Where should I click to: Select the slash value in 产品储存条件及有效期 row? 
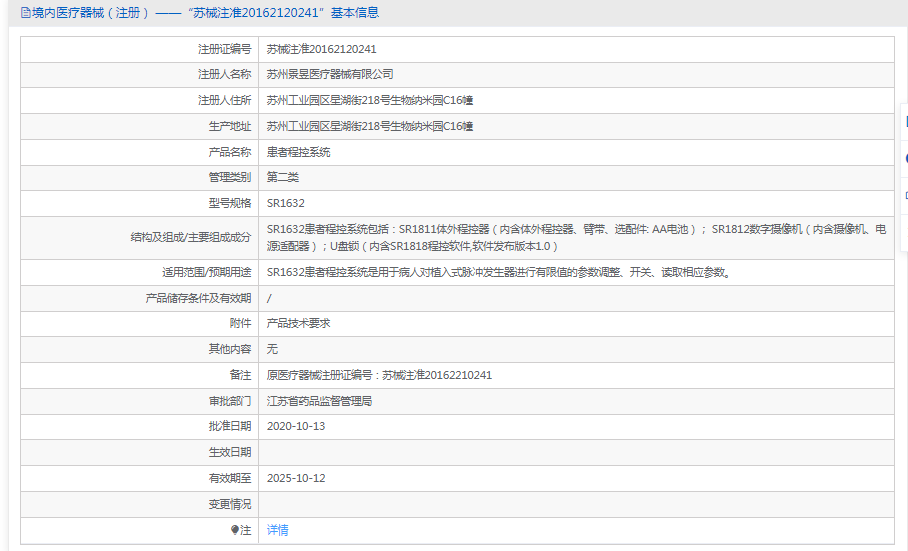coord(269,298)
